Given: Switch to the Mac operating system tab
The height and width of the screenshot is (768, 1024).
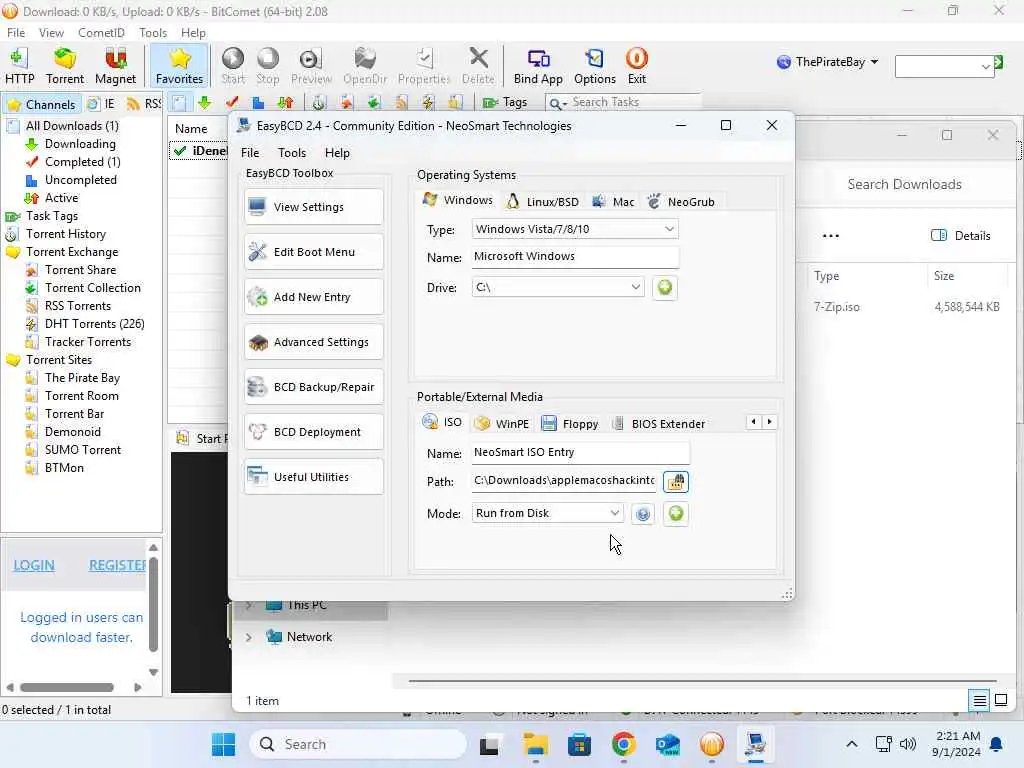Looking at the screenshot, I should pyautogui.click(x=613, y=202).
